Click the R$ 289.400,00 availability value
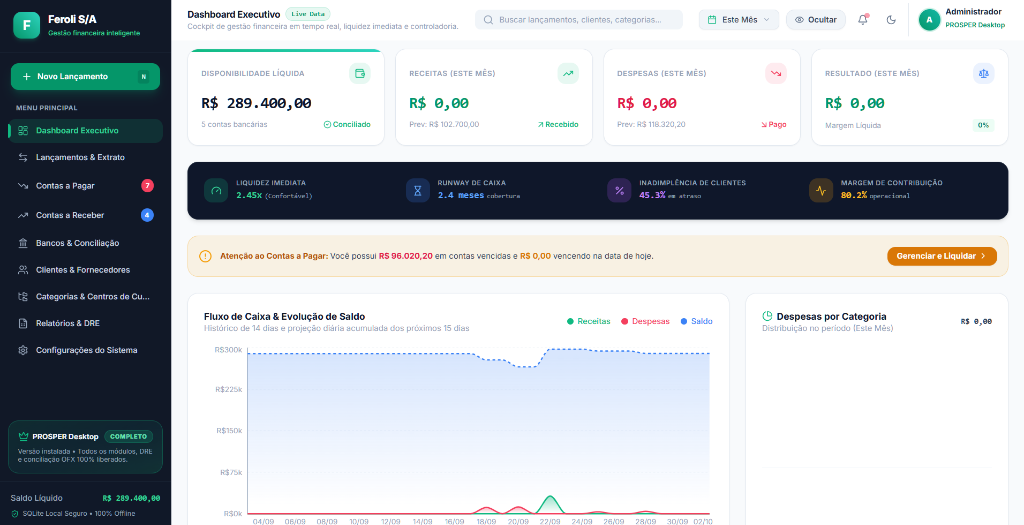Screen dimensions: 1024x525 tap(256, 103)
